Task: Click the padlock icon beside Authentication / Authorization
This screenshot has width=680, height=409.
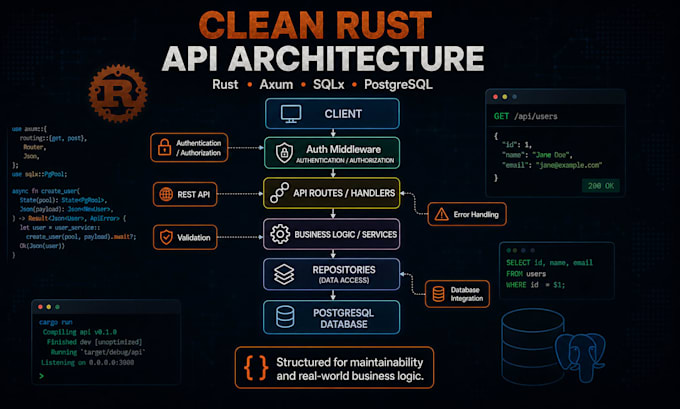Action: (164, 147)
